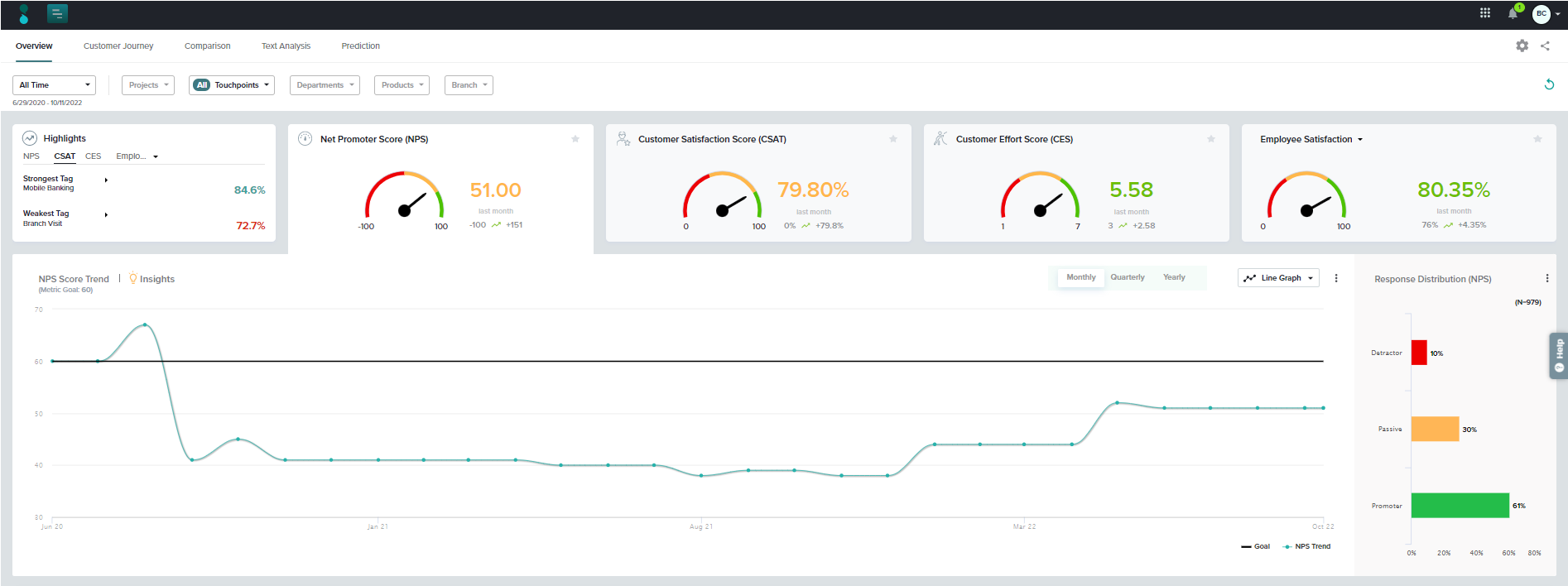
Task: Star the Customer Effort Score card
Action: point(1211,139)
